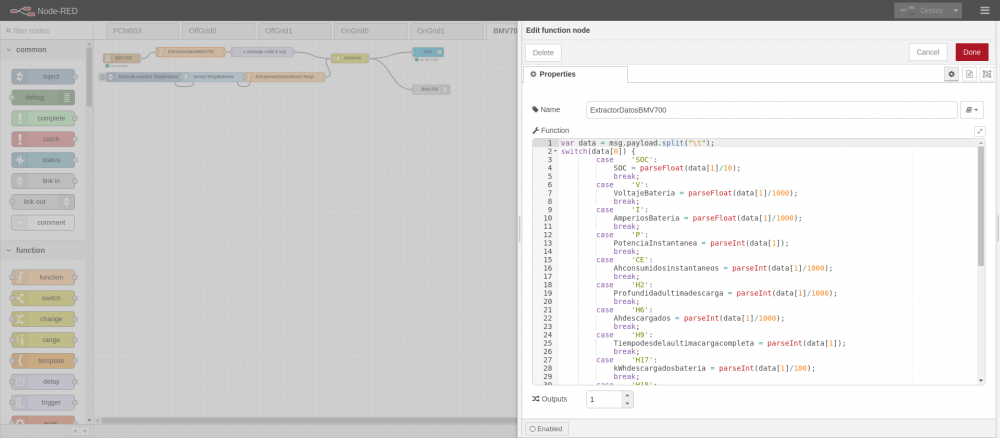This screenshot has height=438, width=1000.
Task: Select the status node in the palette
Action: 43,160
